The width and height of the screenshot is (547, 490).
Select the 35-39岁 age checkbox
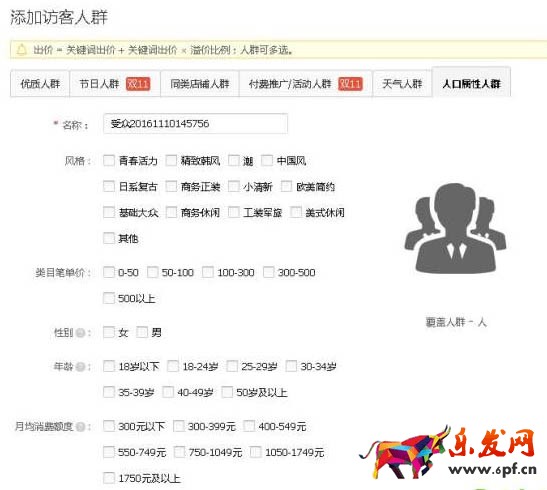pyautogui.click(x=109, y=392)
